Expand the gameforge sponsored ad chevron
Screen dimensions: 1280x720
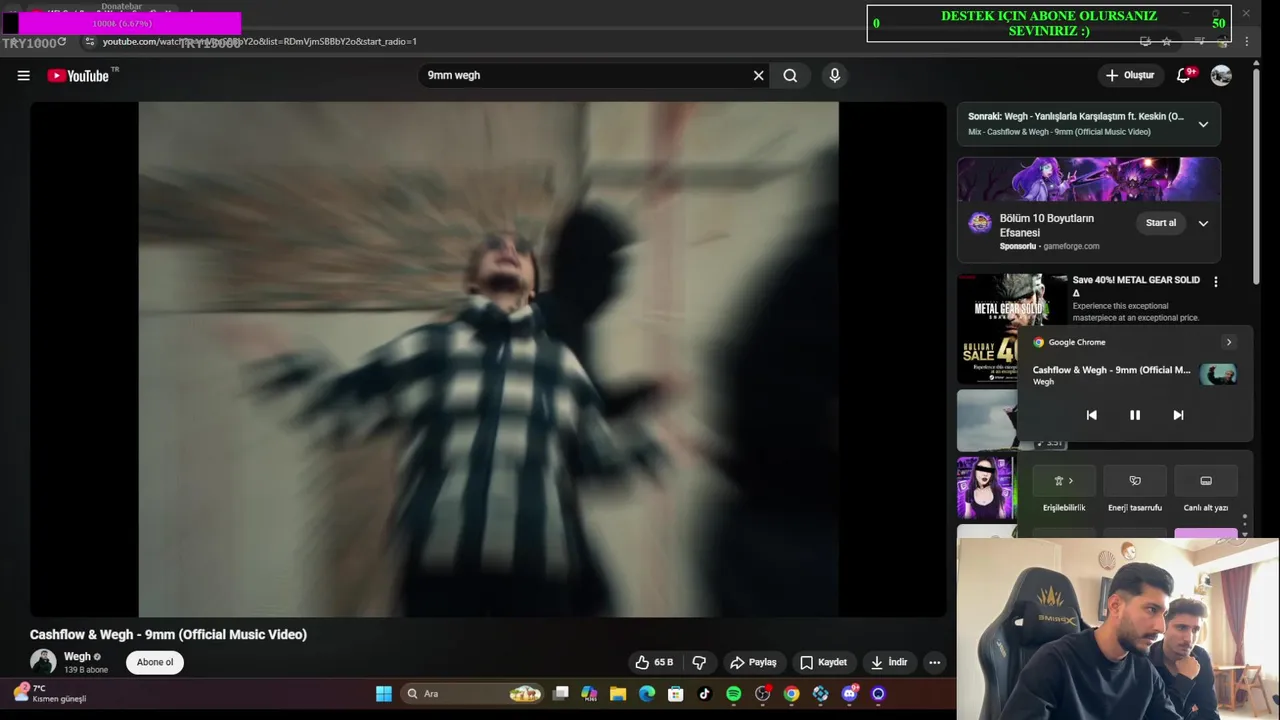pos(1203,223)
